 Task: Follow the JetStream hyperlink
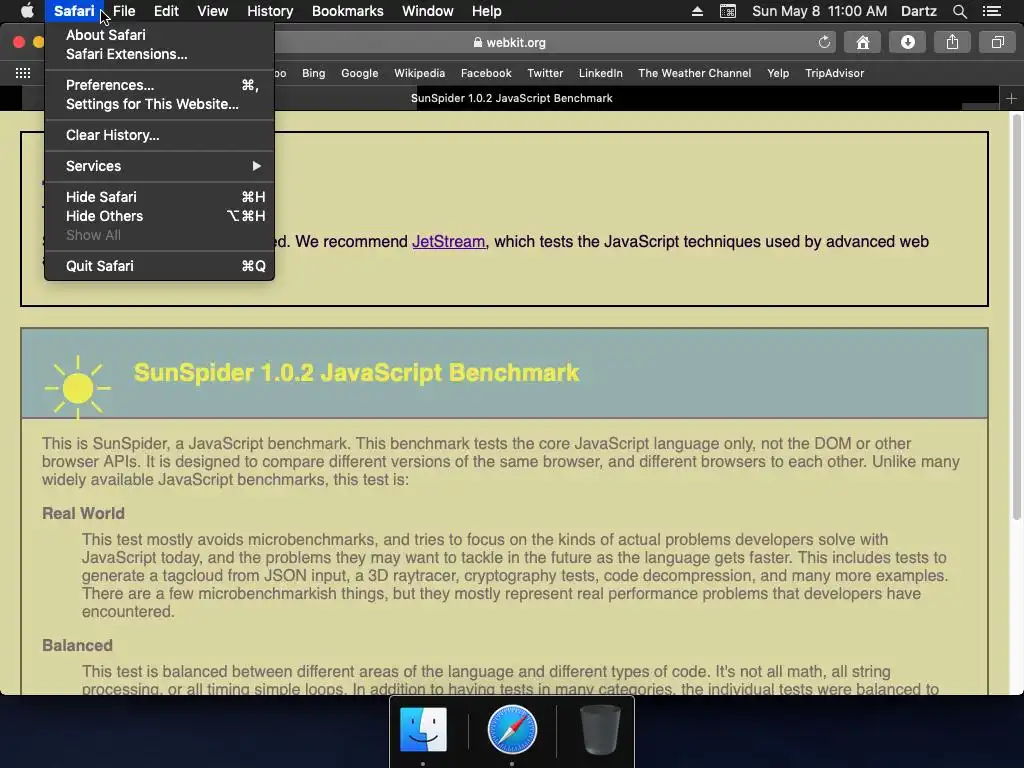449,242
